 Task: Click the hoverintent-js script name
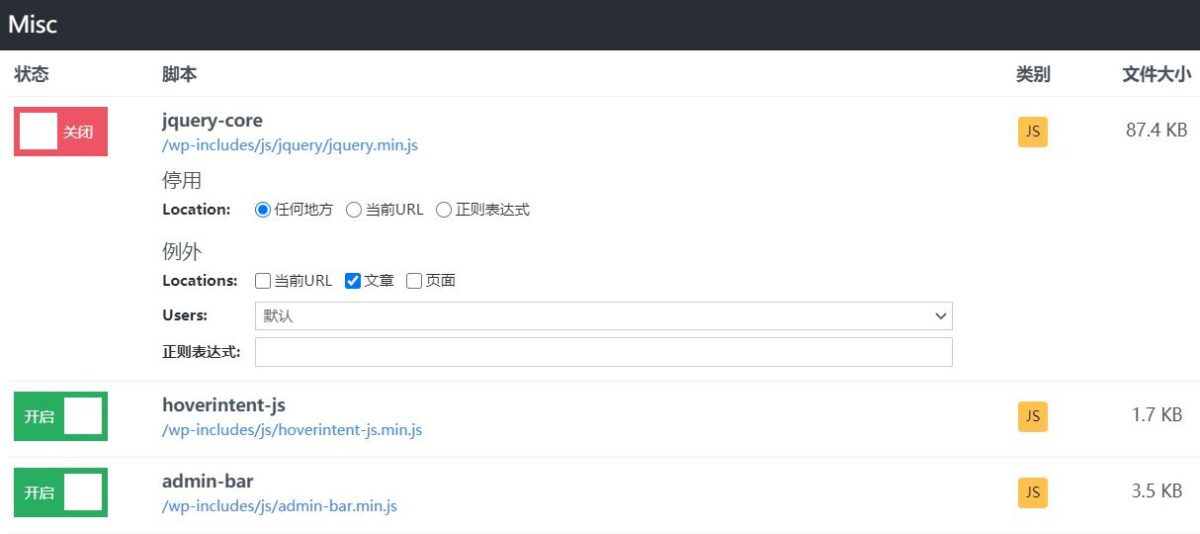pos(224,405)
